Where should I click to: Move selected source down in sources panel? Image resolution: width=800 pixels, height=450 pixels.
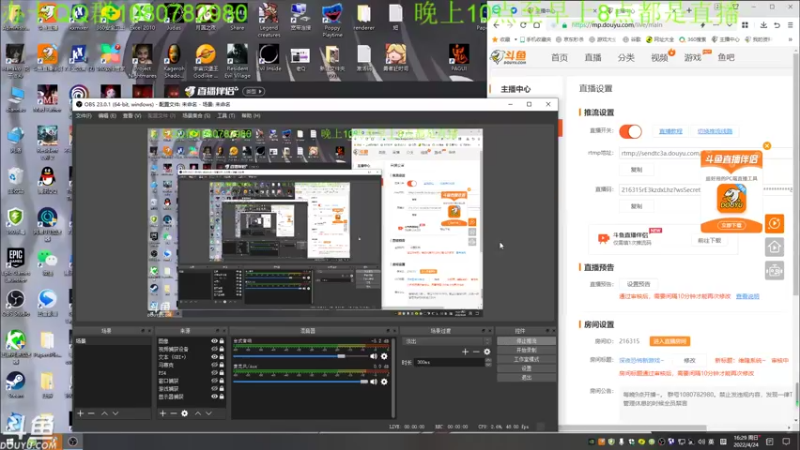209,413
